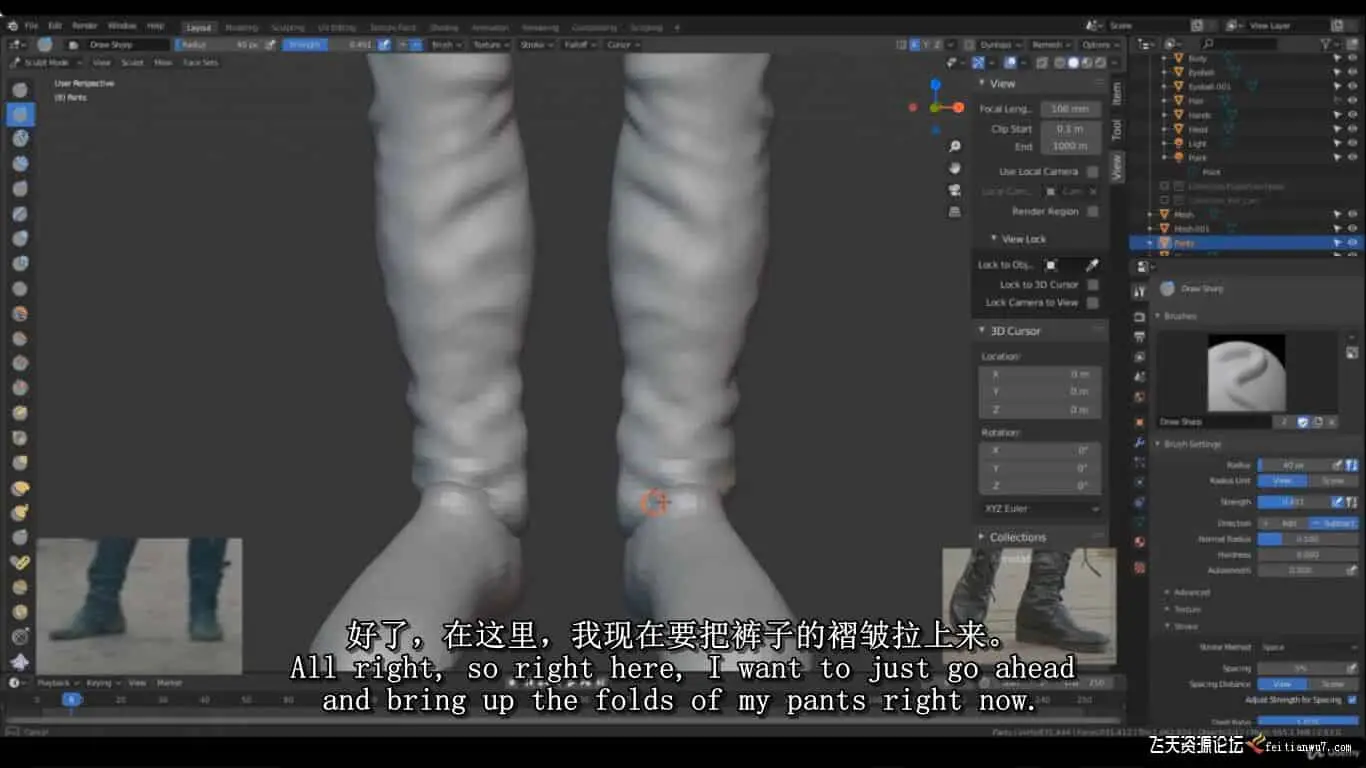Select the Clay Strips brush tool
The height and width of the screenshot is (768, 1366).
pos(20,164)
